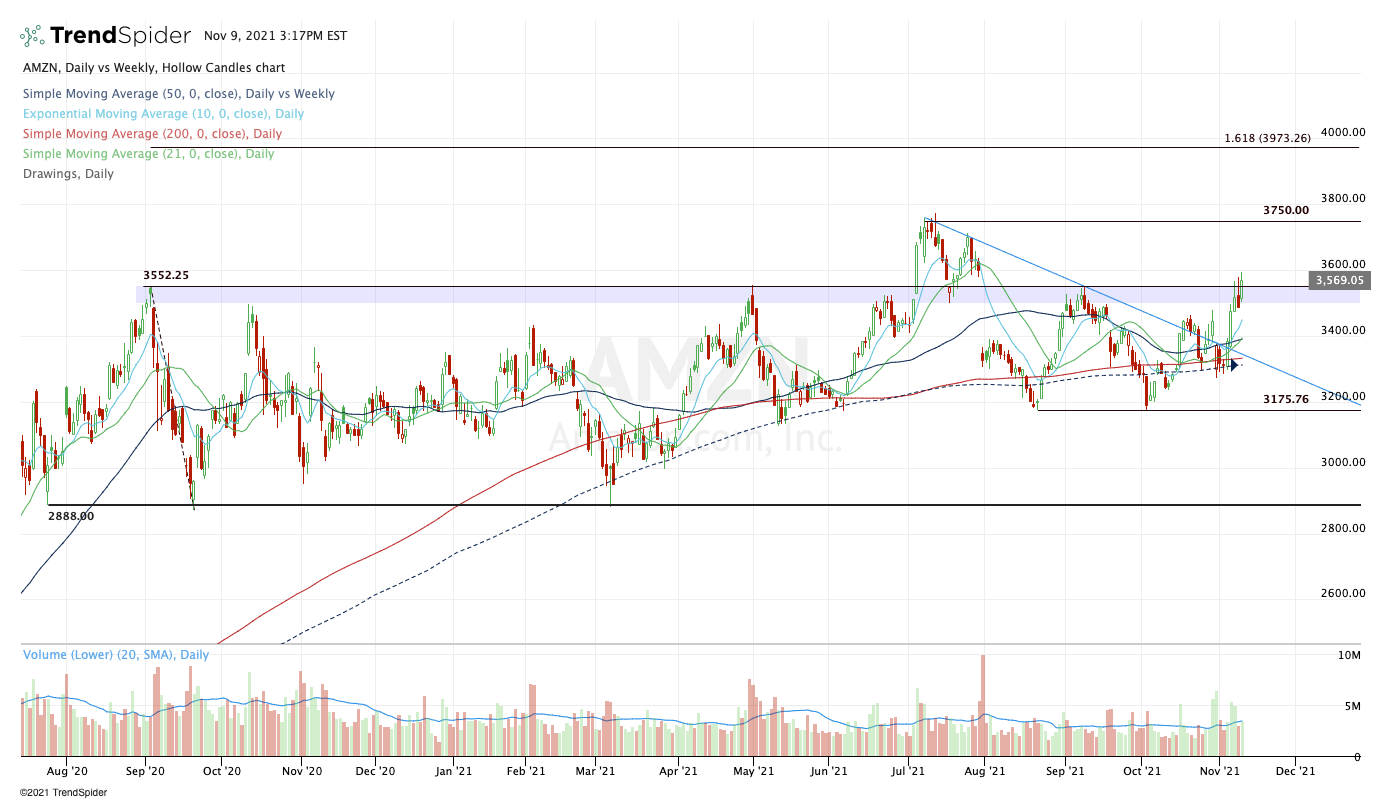Click the 3800.00 price axis label
This screenshot has width=1391, height=802.
[1341, 198]
